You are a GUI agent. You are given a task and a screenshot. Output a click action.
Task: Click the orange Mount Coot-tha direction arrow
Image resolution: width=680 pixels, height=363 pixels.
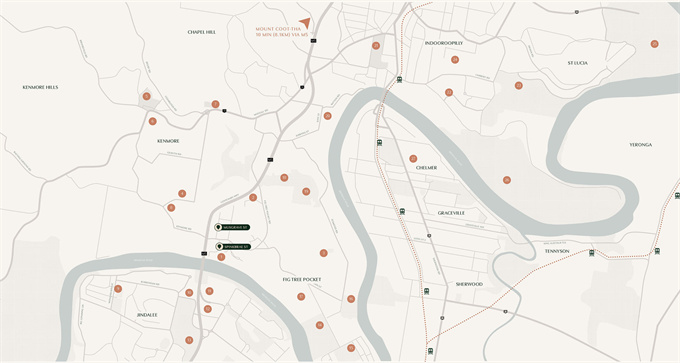point(305,23)
